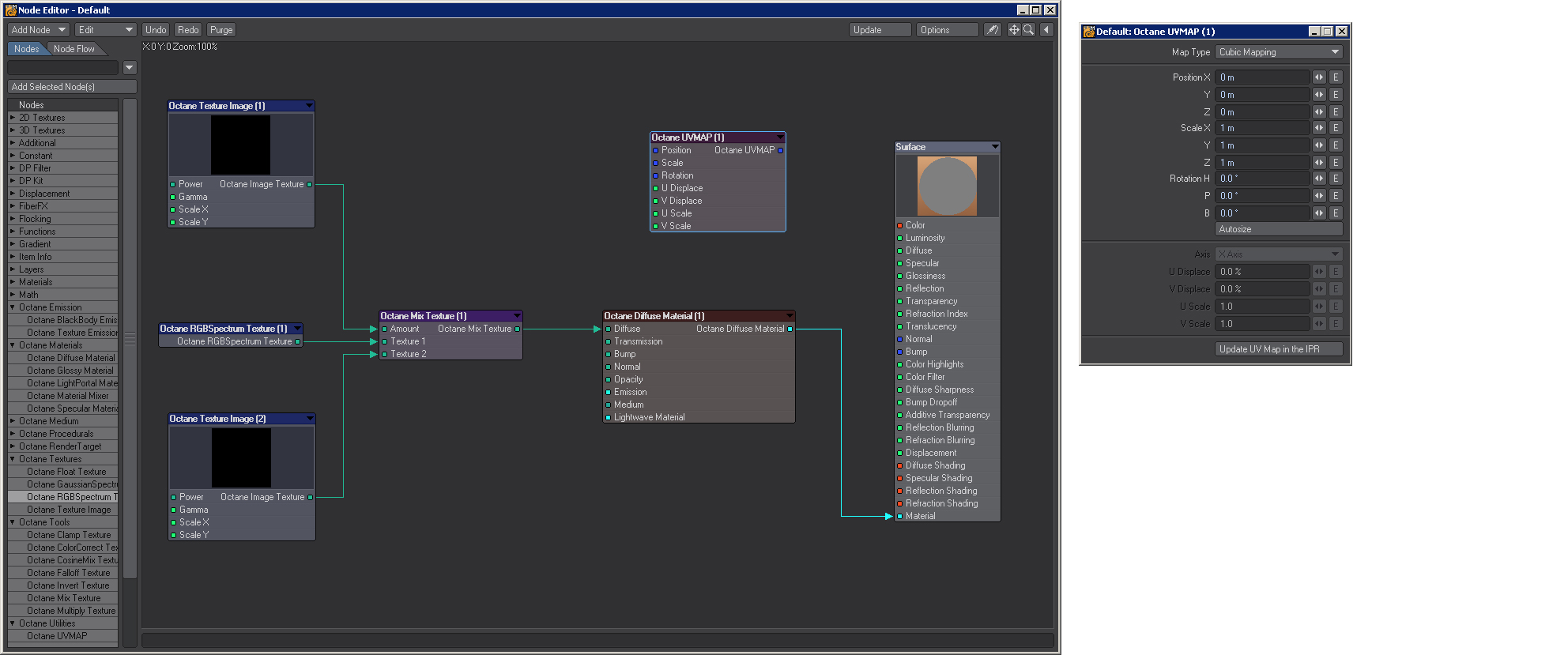
Task: Click envelope E button for Position X
Action: [1336, 77]
